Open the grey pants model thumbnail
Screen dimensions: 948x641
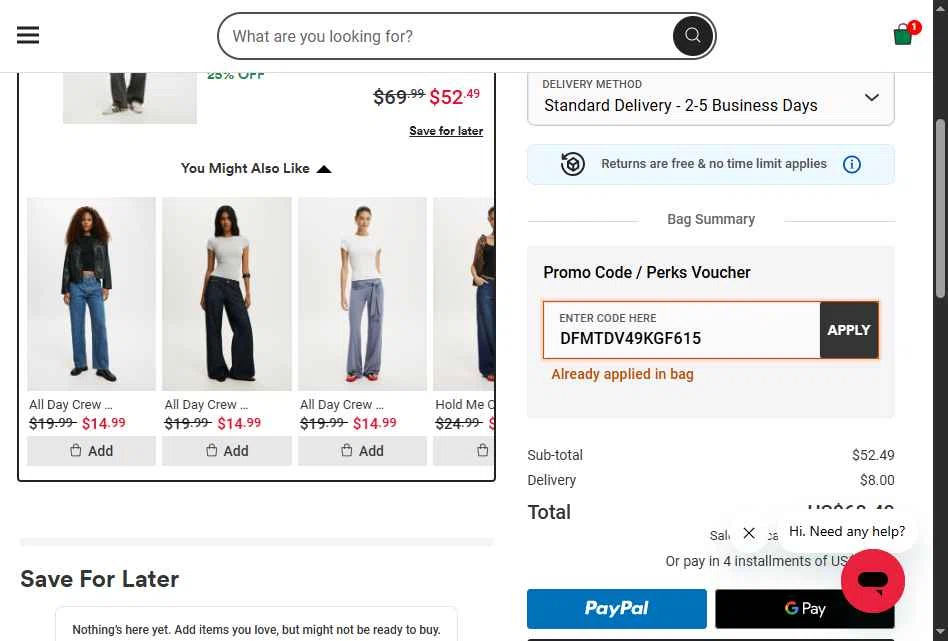click(x=362, y=293)
